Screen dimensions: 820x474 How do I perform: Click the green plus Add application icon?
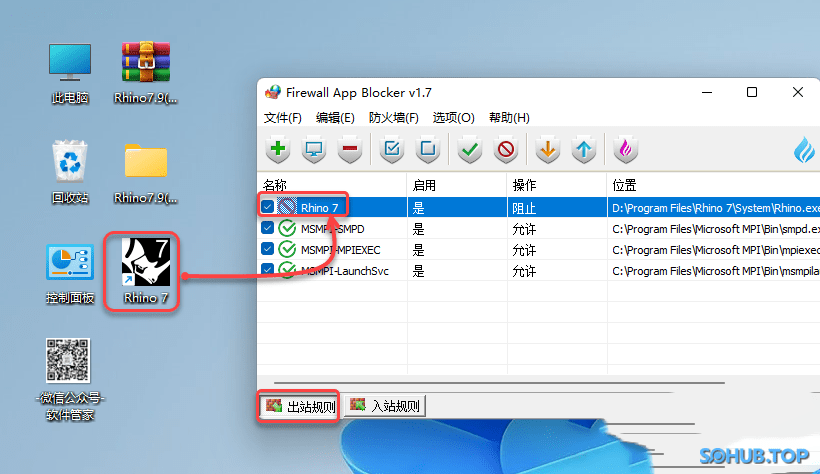(x=278, y=149)
